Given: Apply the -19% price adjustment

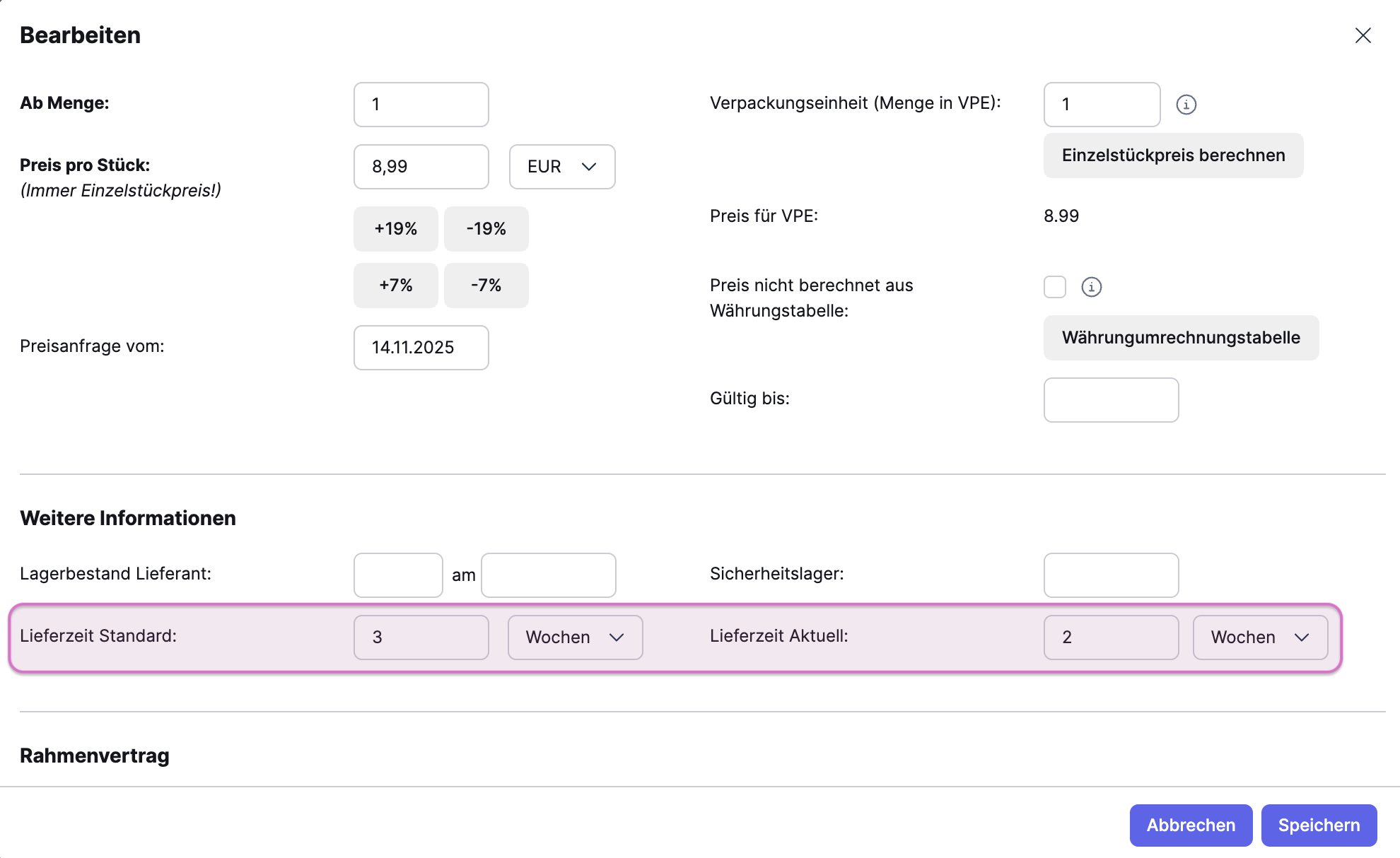Looking at the screenshot, I should 486,229.
